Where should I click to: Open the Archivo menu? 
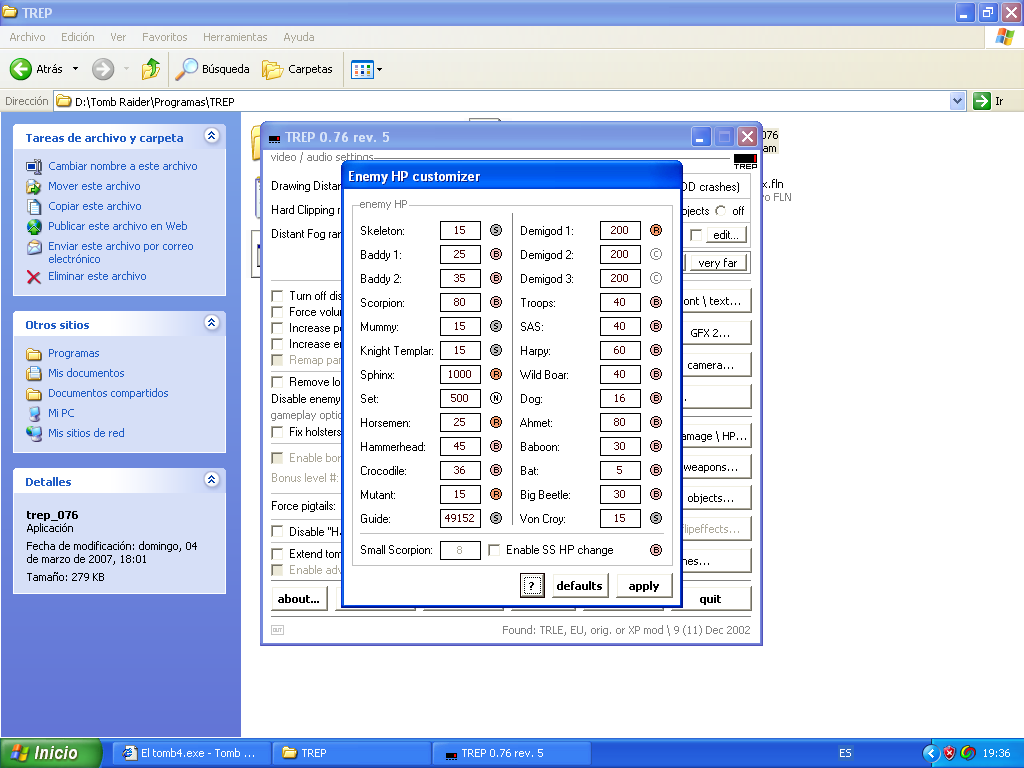pyautogui.click(x=27, y=37)
